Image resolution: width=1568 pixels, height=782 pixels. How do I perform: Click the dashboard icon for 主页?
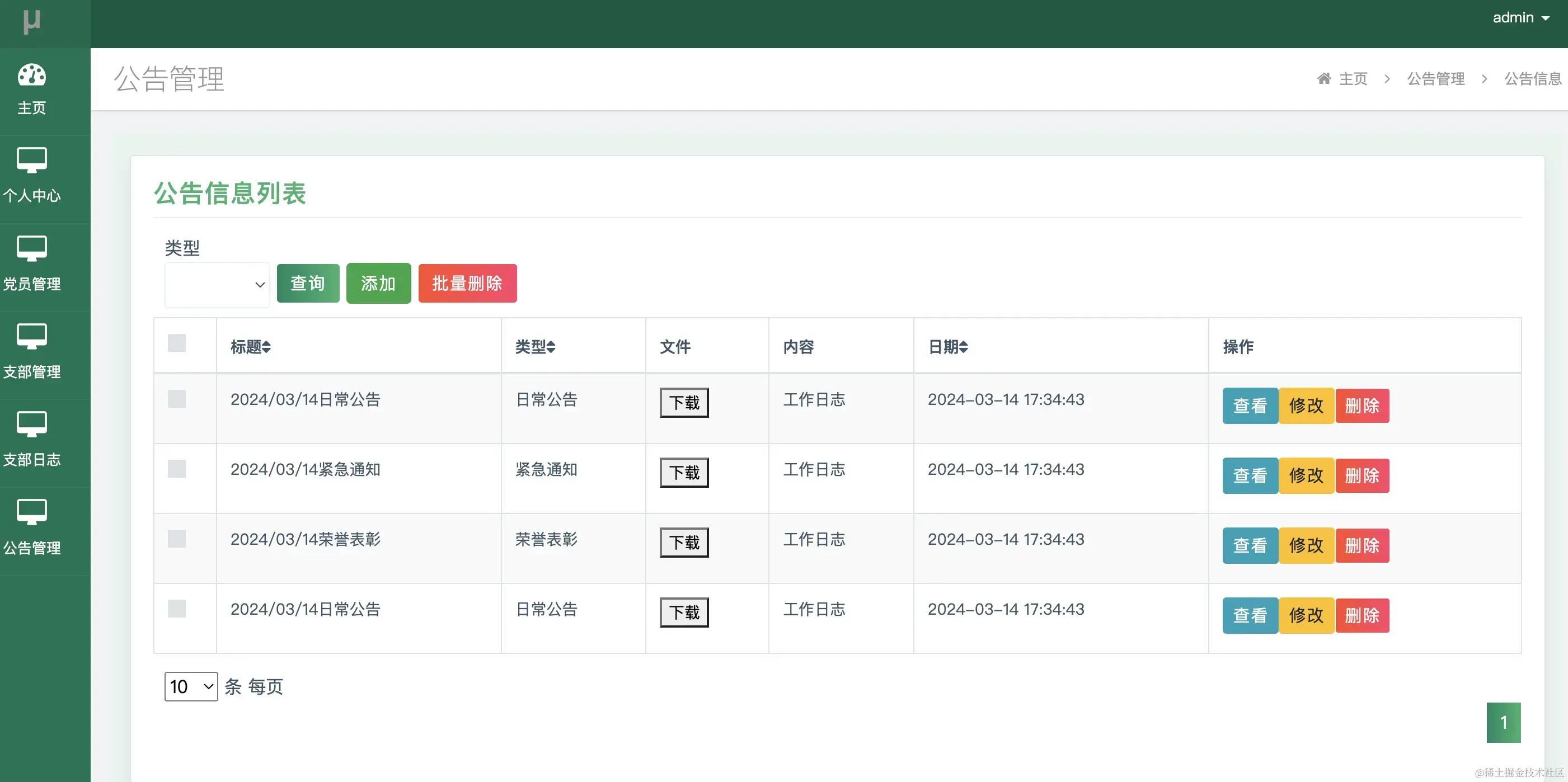pos(32,76)
